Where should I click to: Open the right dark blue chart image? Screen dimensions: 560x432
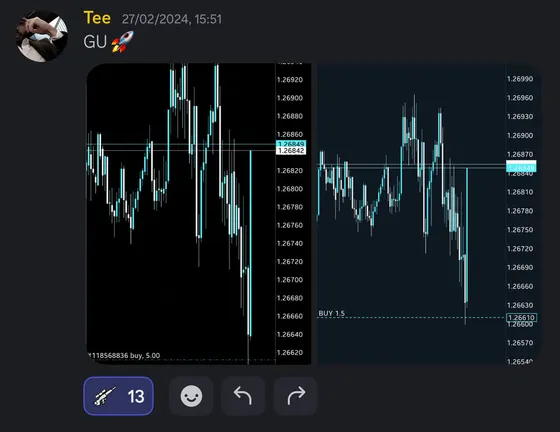[x=428, y=214]
